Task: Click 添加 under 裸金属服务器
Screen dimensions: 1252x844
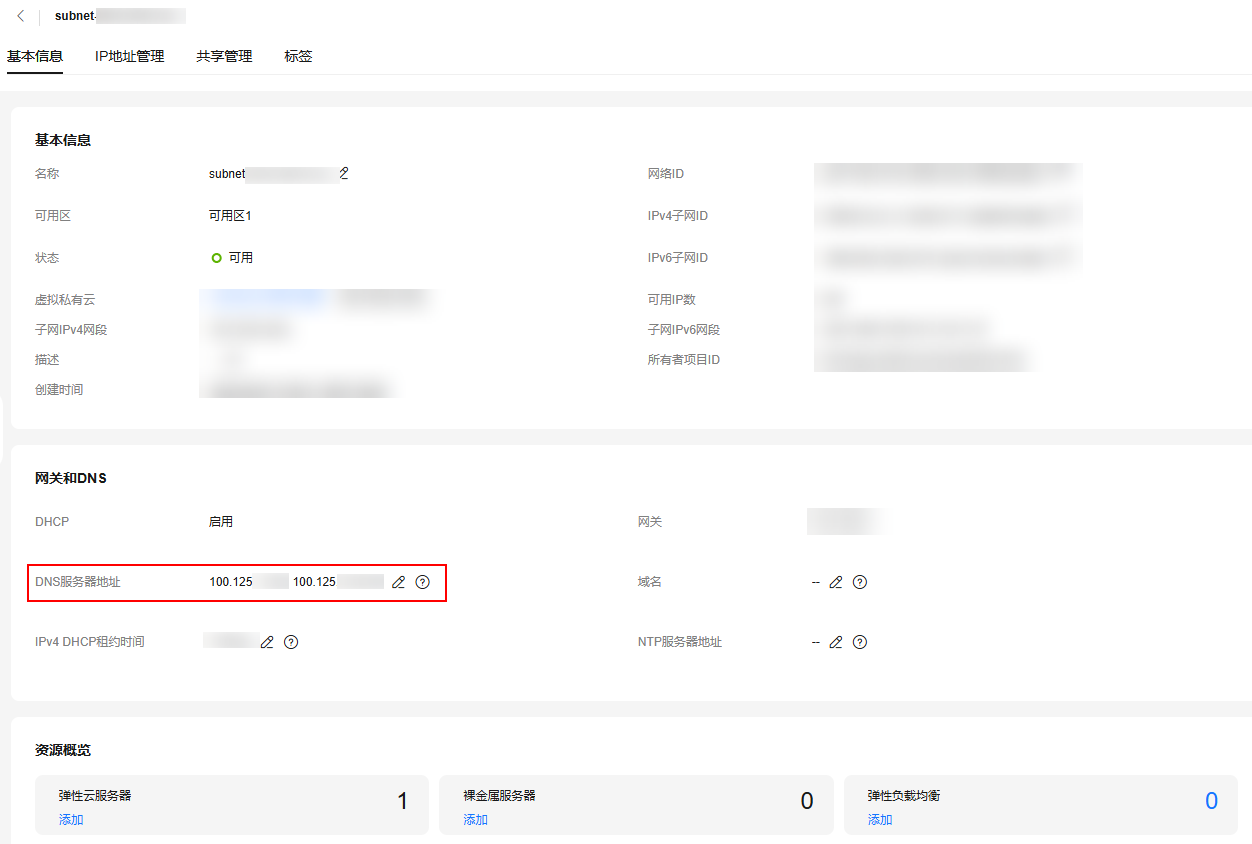Action: 473,819
